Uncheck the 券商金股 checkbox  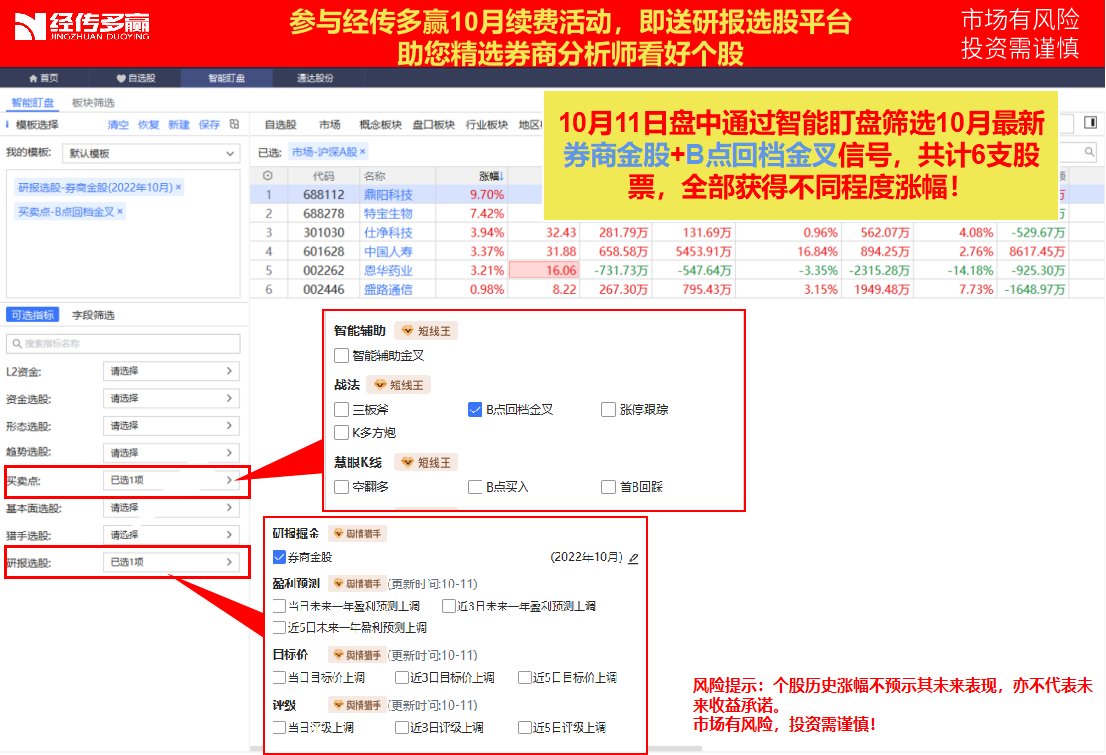point(279,557)
